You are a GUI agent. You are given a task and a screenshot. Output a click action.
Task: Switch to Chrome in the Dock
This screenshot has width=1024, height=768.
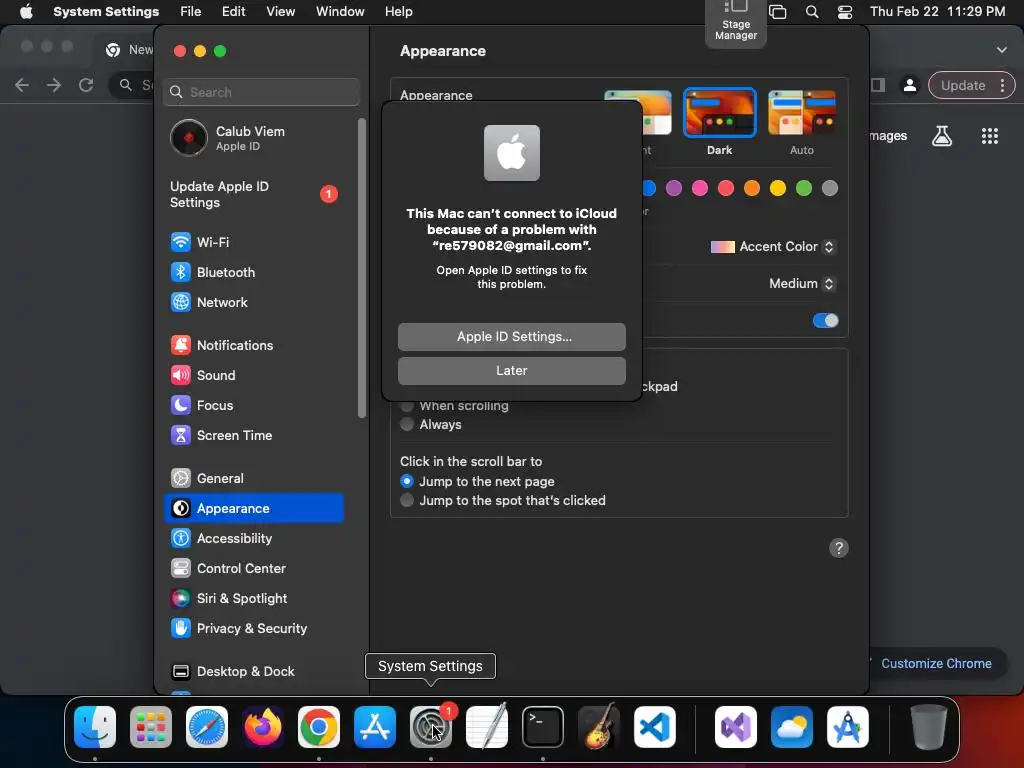pos(319,727)
